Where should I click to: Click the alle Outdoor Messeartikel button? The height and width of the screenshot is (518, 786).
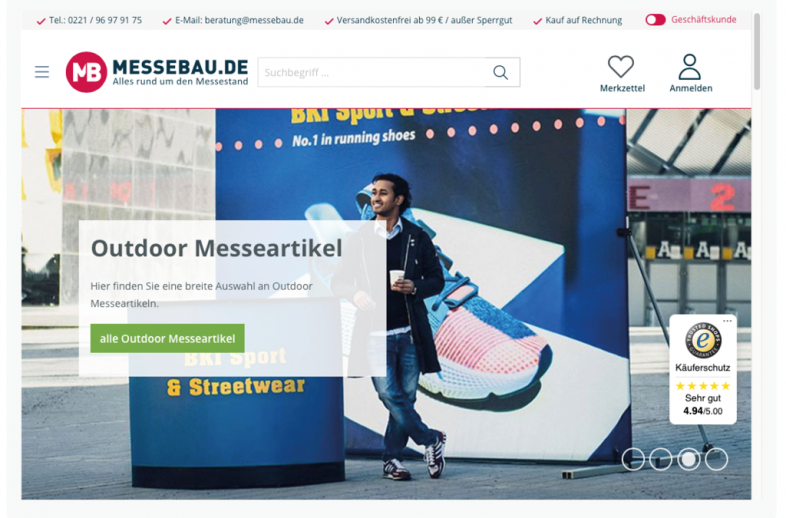167,338
